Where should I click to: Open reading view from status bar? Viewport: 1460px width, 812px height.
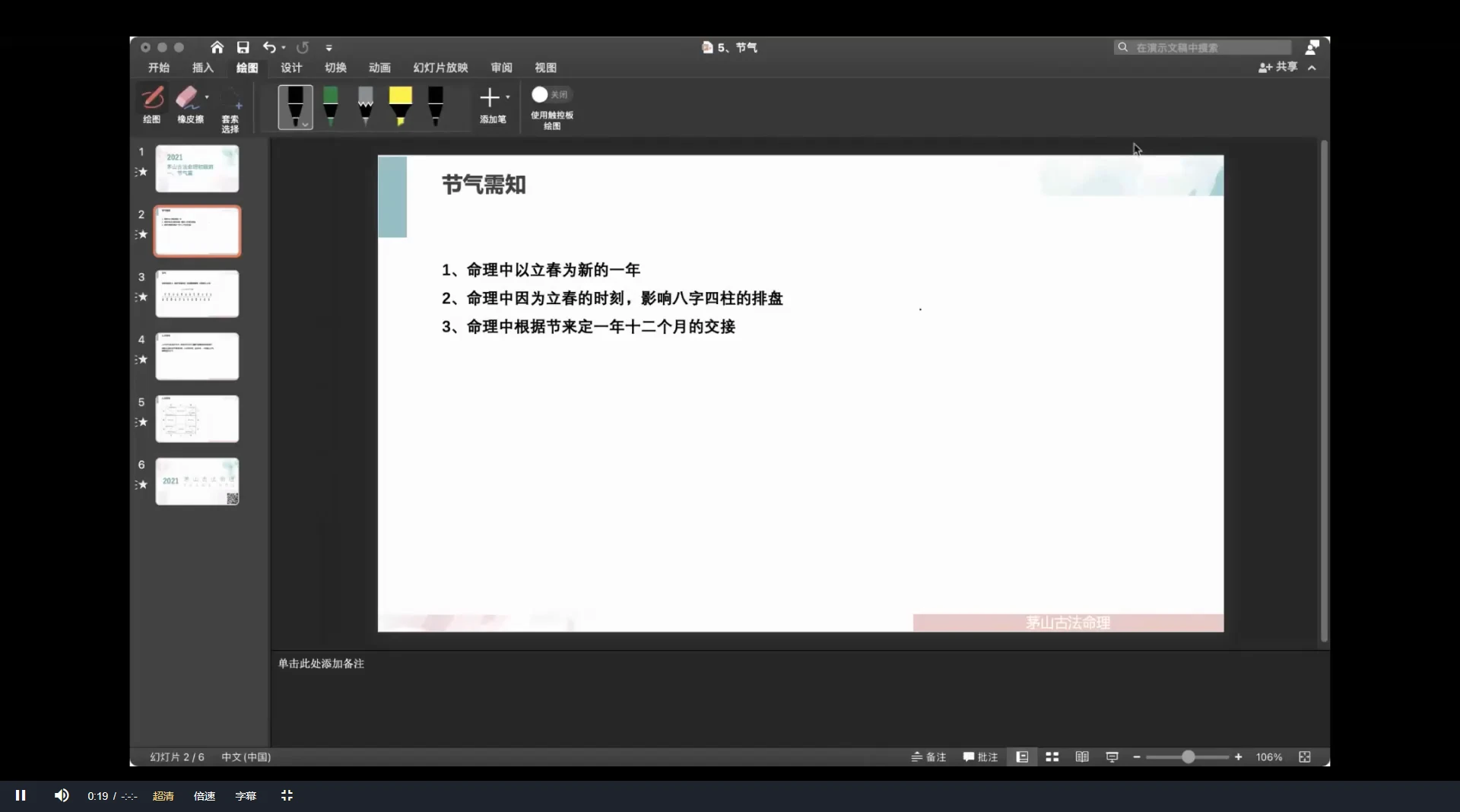pos(1081,756)
